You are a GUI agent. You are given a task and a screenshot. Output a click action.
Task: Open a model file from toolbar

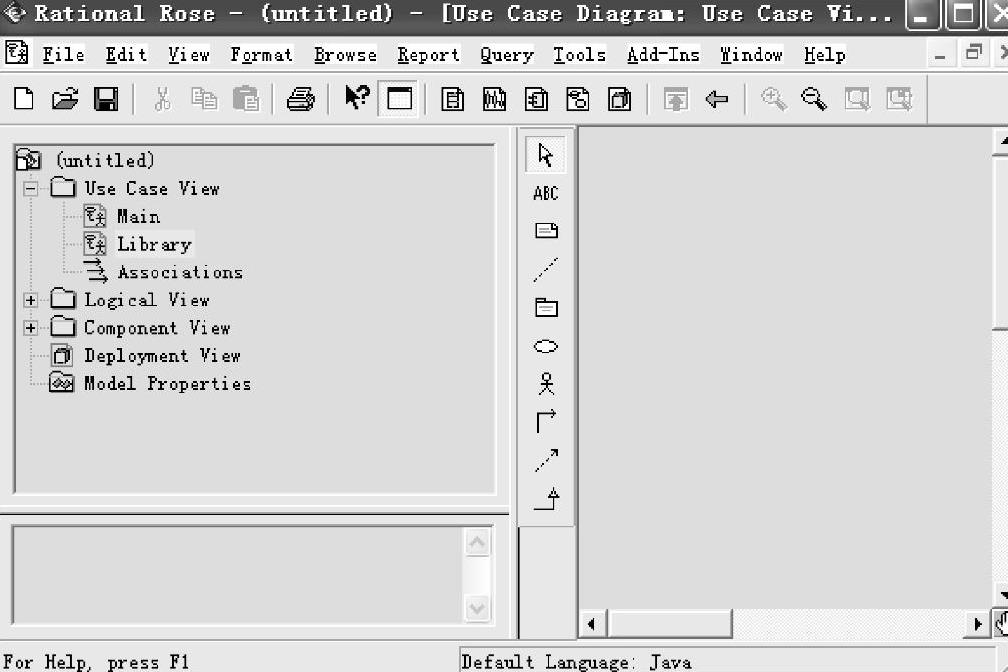65,99
